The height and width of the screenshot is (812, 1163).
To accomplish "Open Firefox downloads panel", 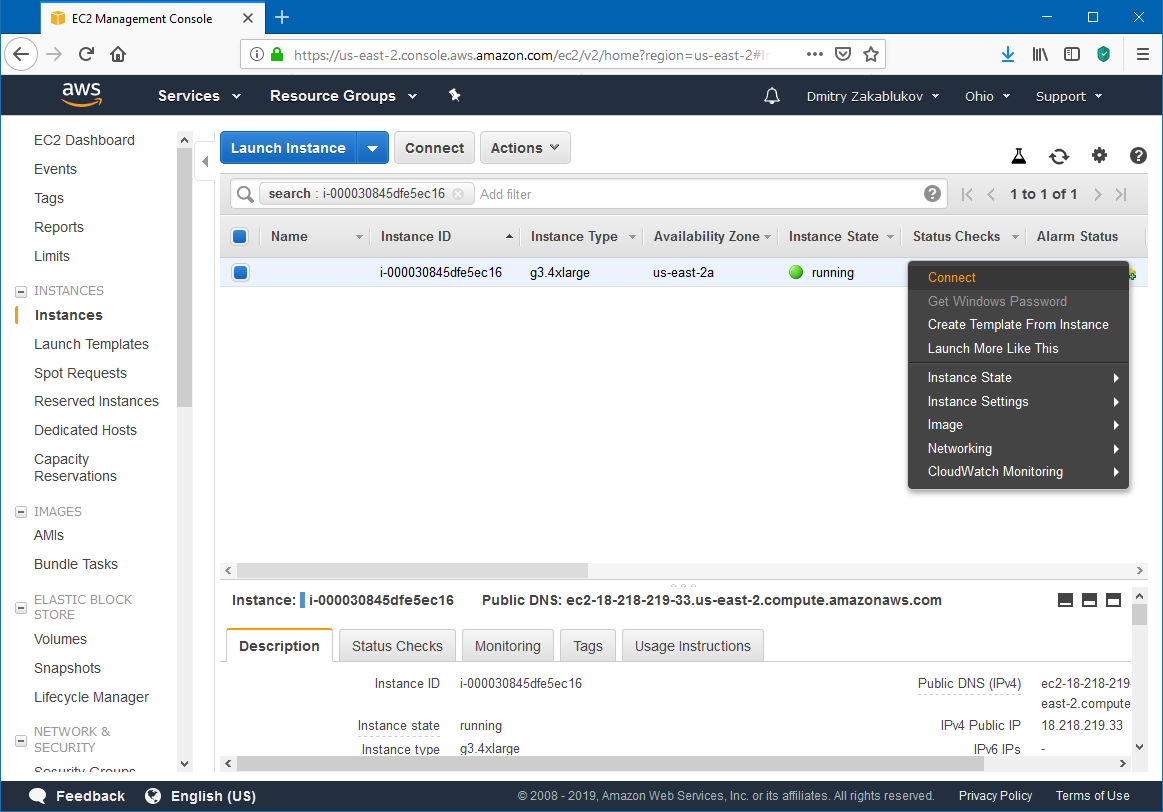I will coord(1007,54).
